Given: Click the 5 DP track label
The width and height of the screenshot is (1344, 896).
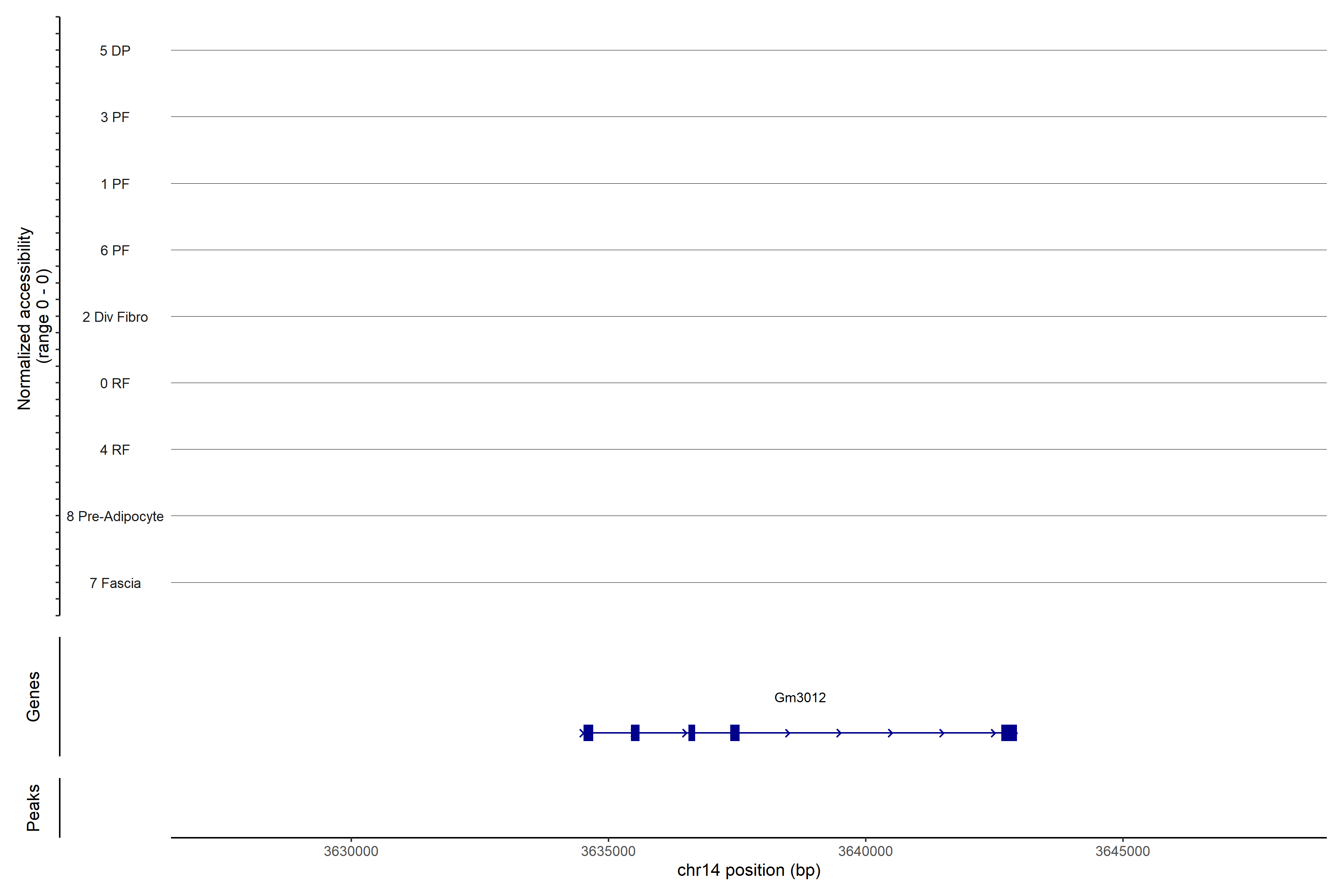Looking at the screenshot, I should 115,51.
